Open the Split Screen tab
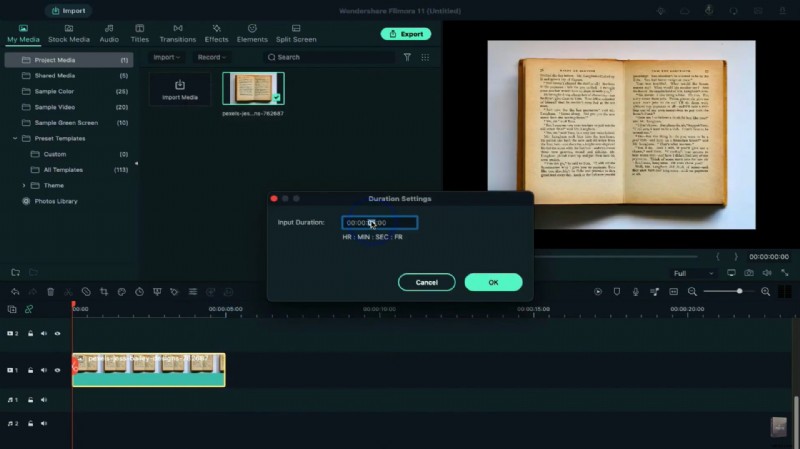The height and width of the screenshot is (449, 800). [x=296, y=34]
